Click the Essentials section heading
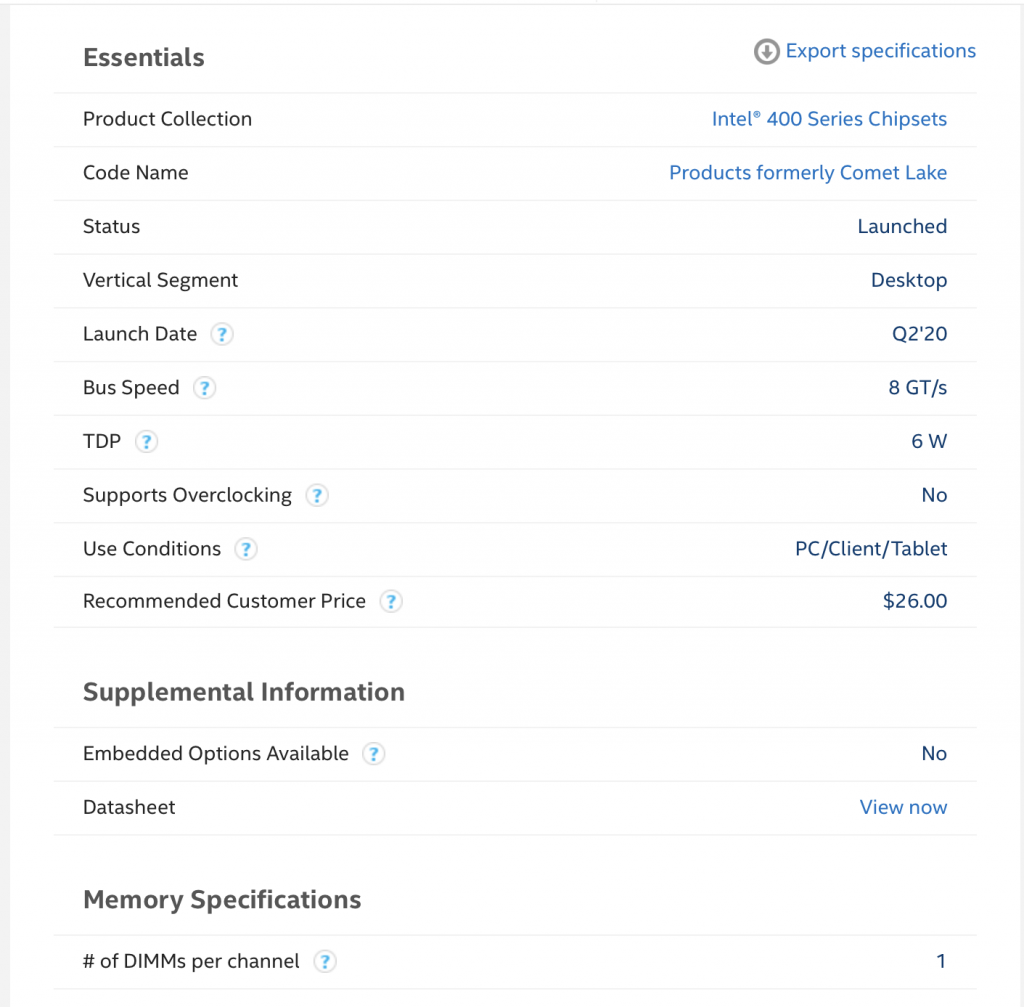 (144, 58)
